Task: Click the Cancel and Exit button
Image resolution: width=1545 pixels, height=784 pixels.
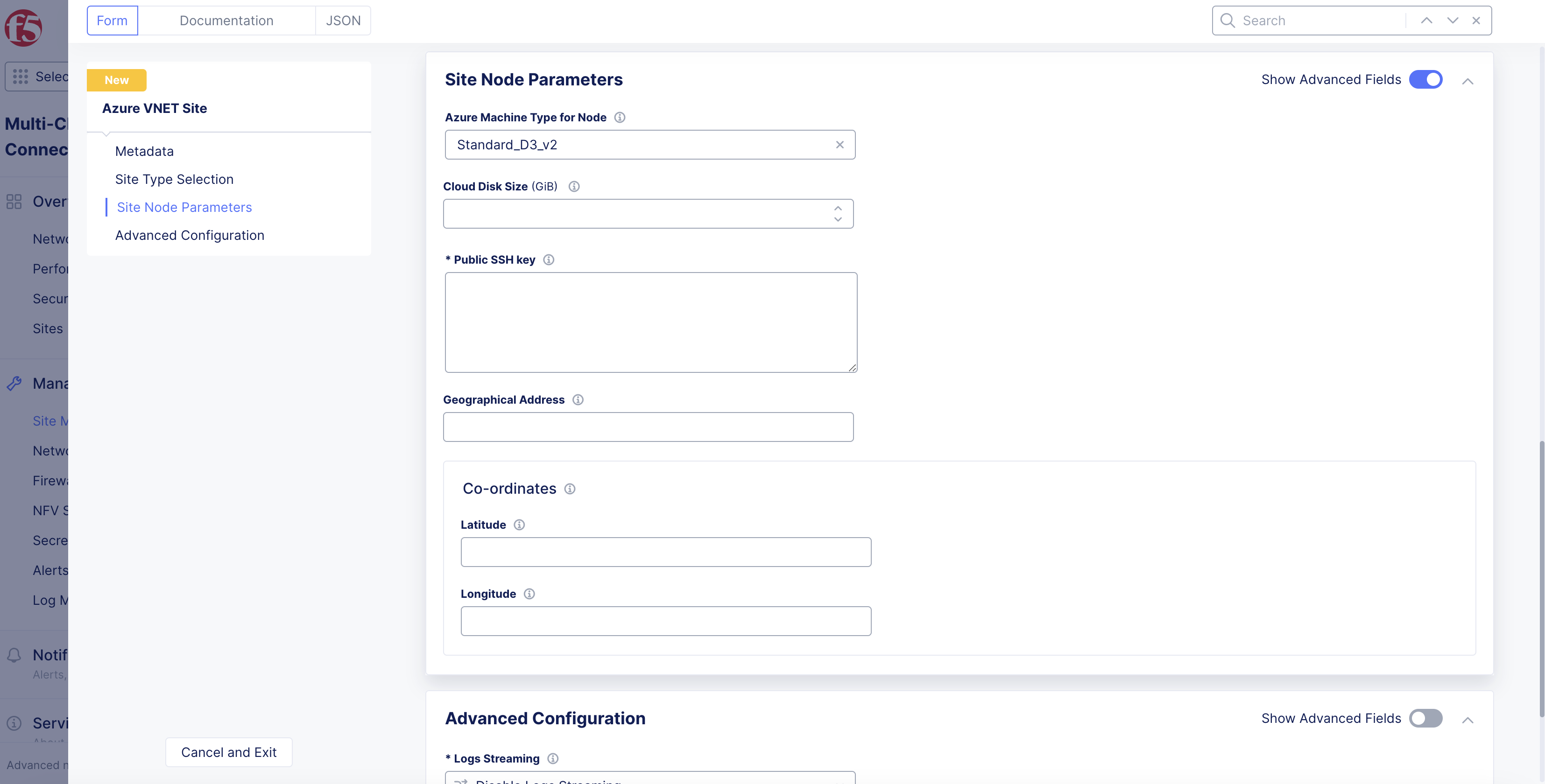Action: [x=228, y=752]
